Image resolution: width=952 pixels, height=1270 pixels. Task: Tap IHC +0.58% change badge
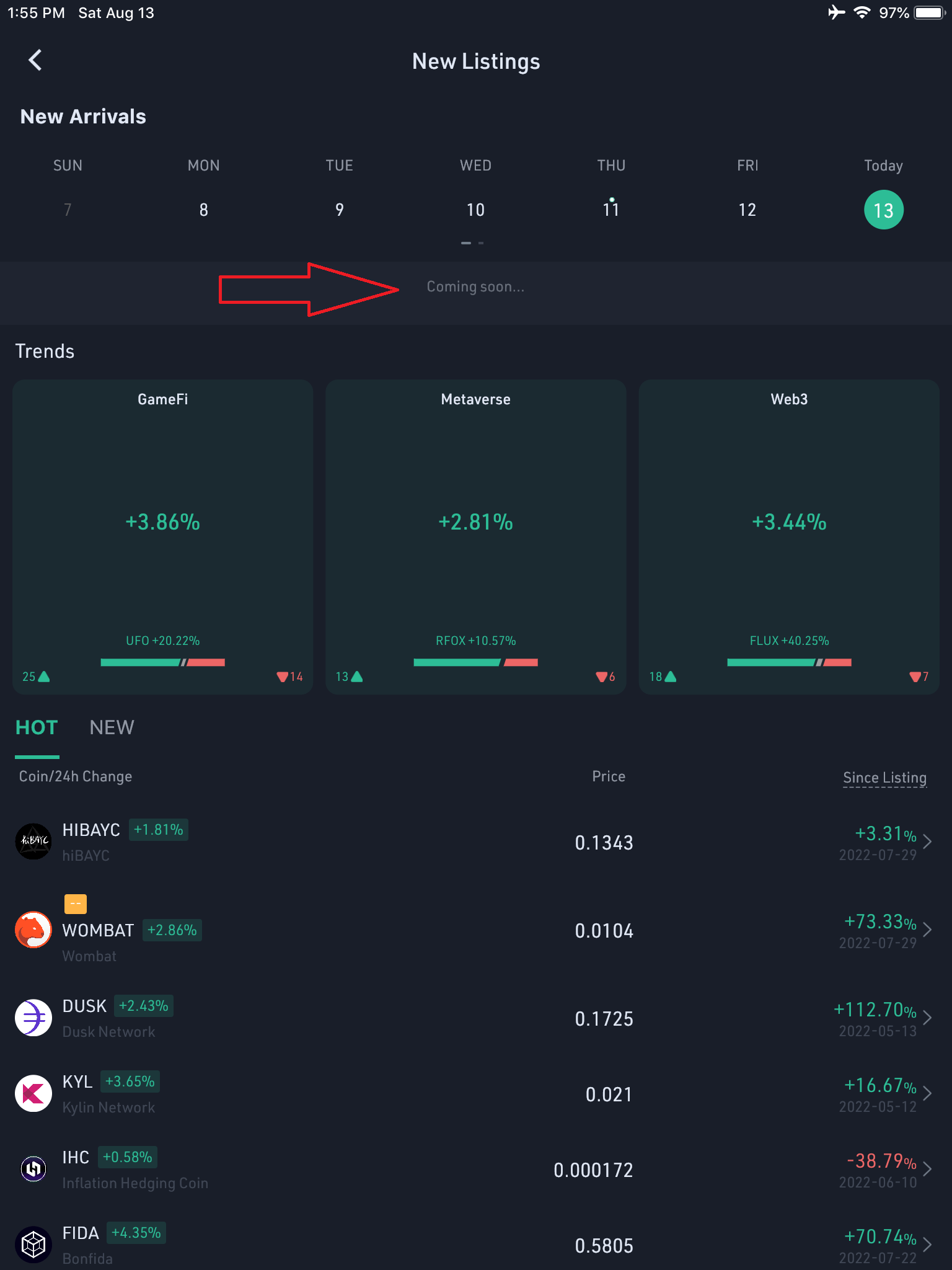pos(128,1157)
